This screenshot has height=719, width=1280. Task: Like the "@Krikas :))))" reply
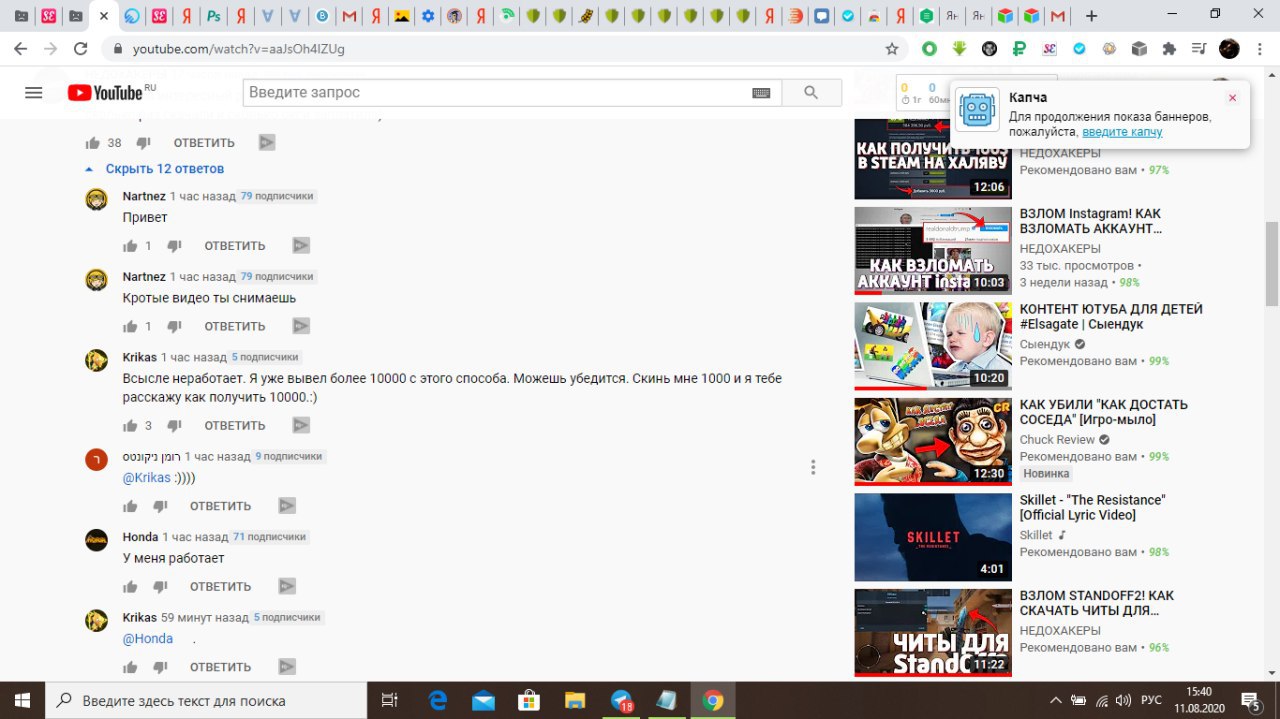pos(130,506)
